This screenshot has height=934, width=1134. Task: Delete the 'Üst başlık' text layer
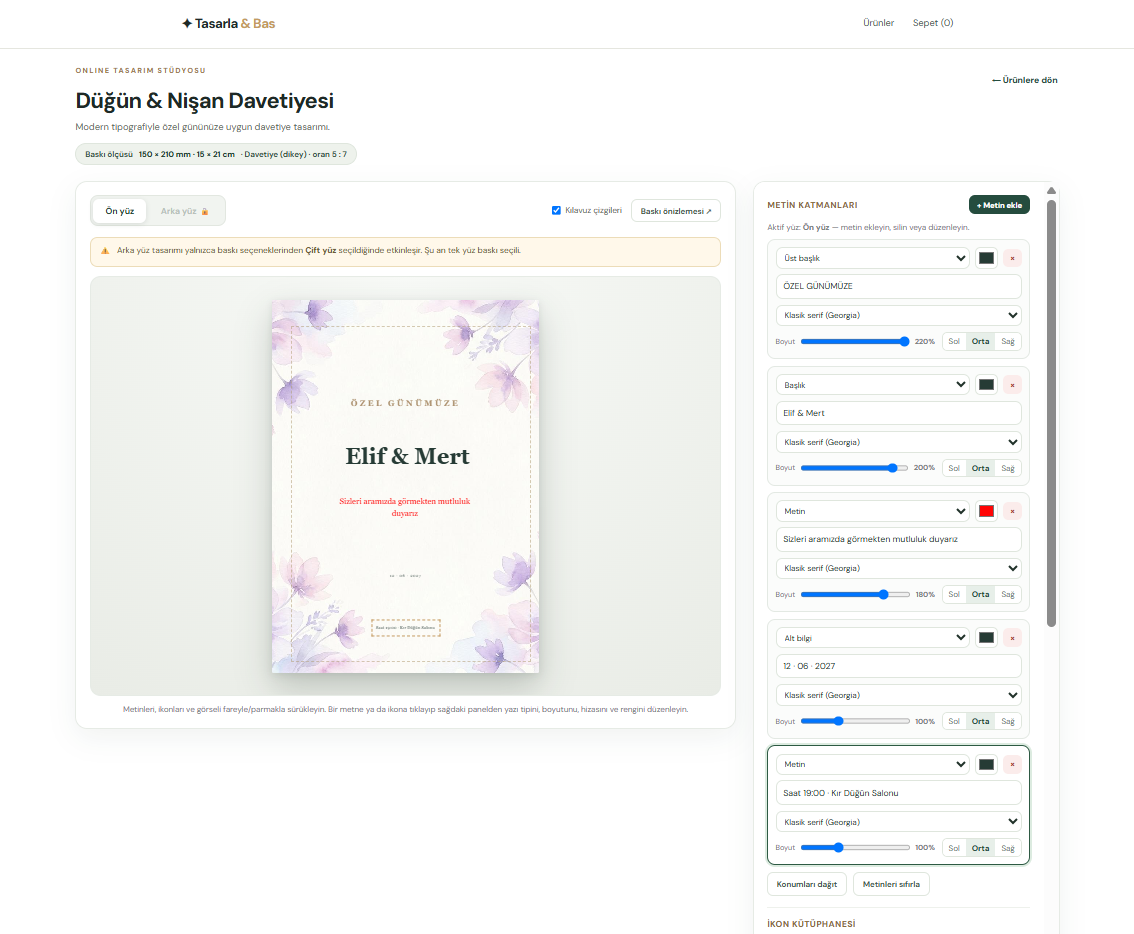(1012, 258)
